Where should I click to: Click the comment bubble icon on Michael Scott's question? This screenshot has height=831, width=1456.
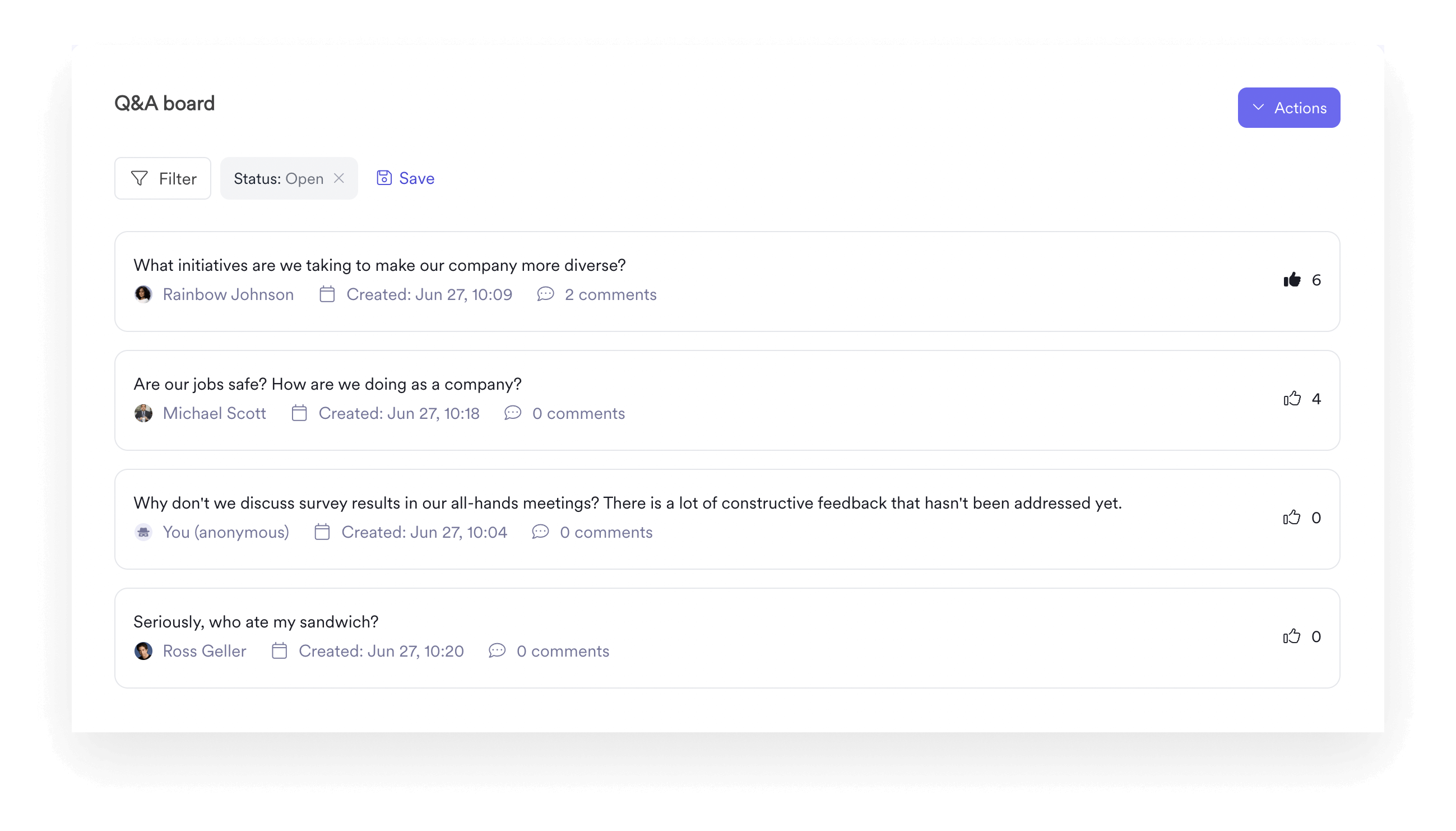[512, 413]
